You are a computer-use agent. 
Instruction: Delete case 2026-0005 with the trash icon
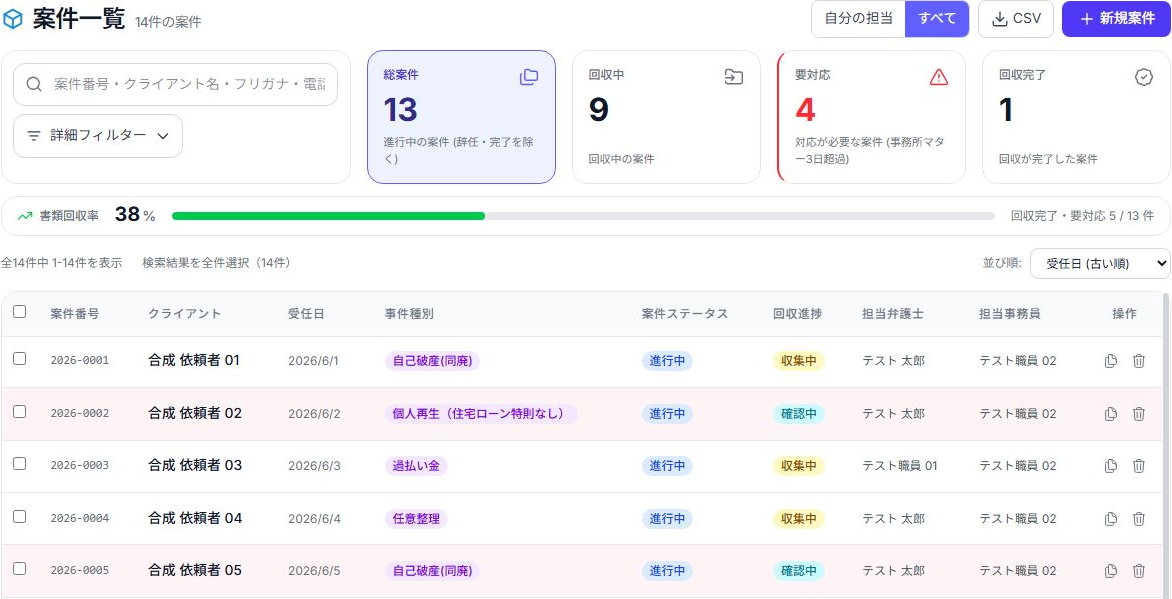[x=1138, y=571]
